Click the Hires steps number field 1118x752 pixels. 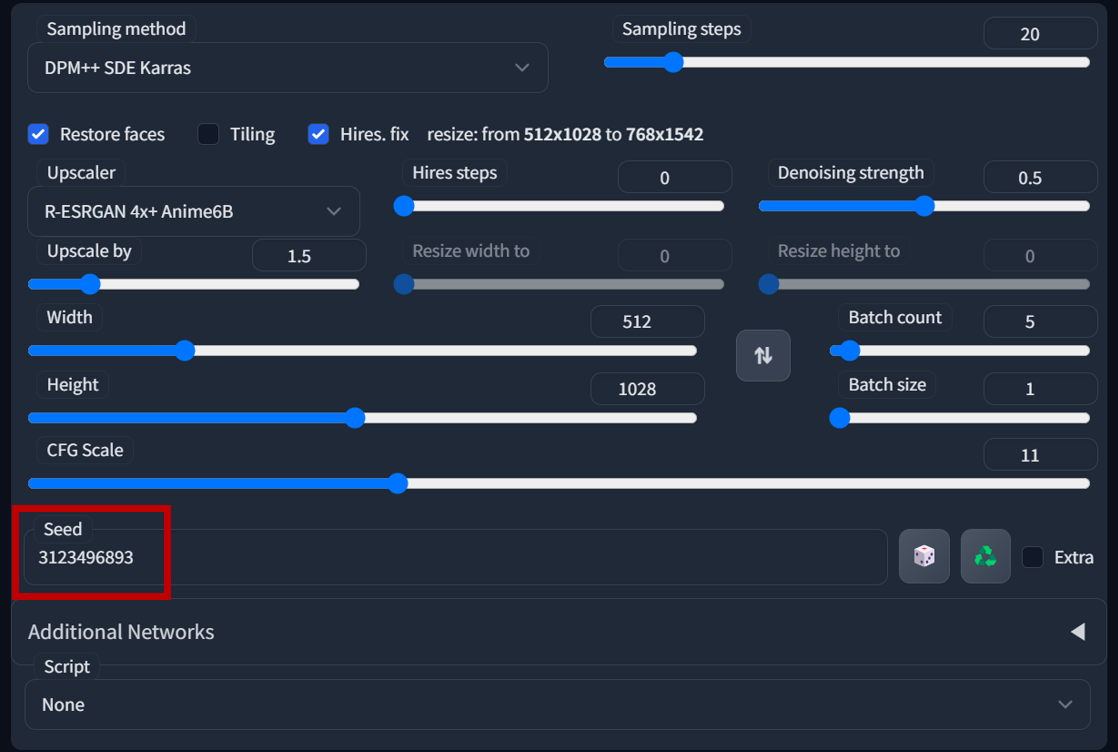[x=675, y=177]
